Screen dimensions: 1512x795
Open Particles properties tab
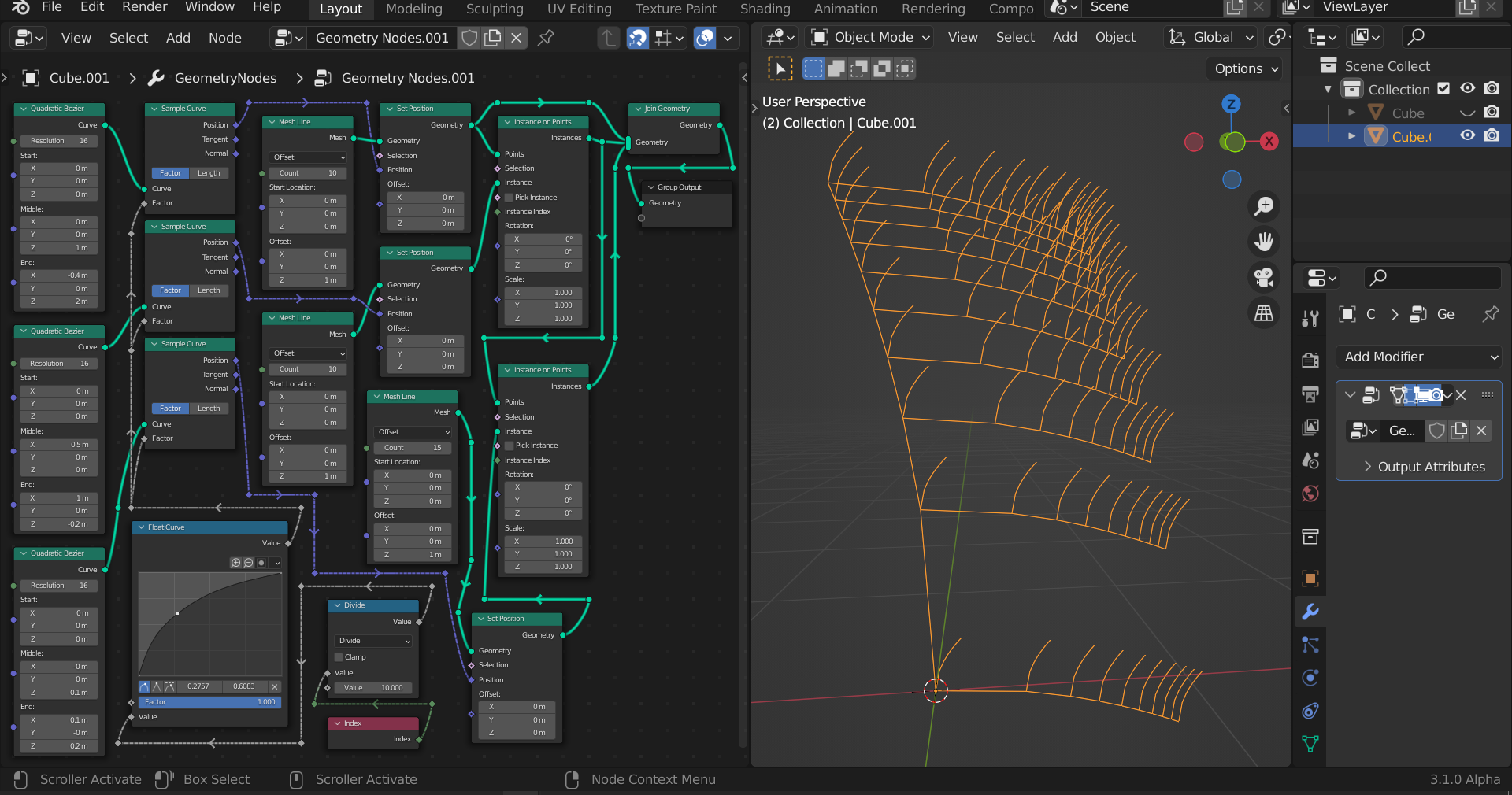[x=1310, y=645]
